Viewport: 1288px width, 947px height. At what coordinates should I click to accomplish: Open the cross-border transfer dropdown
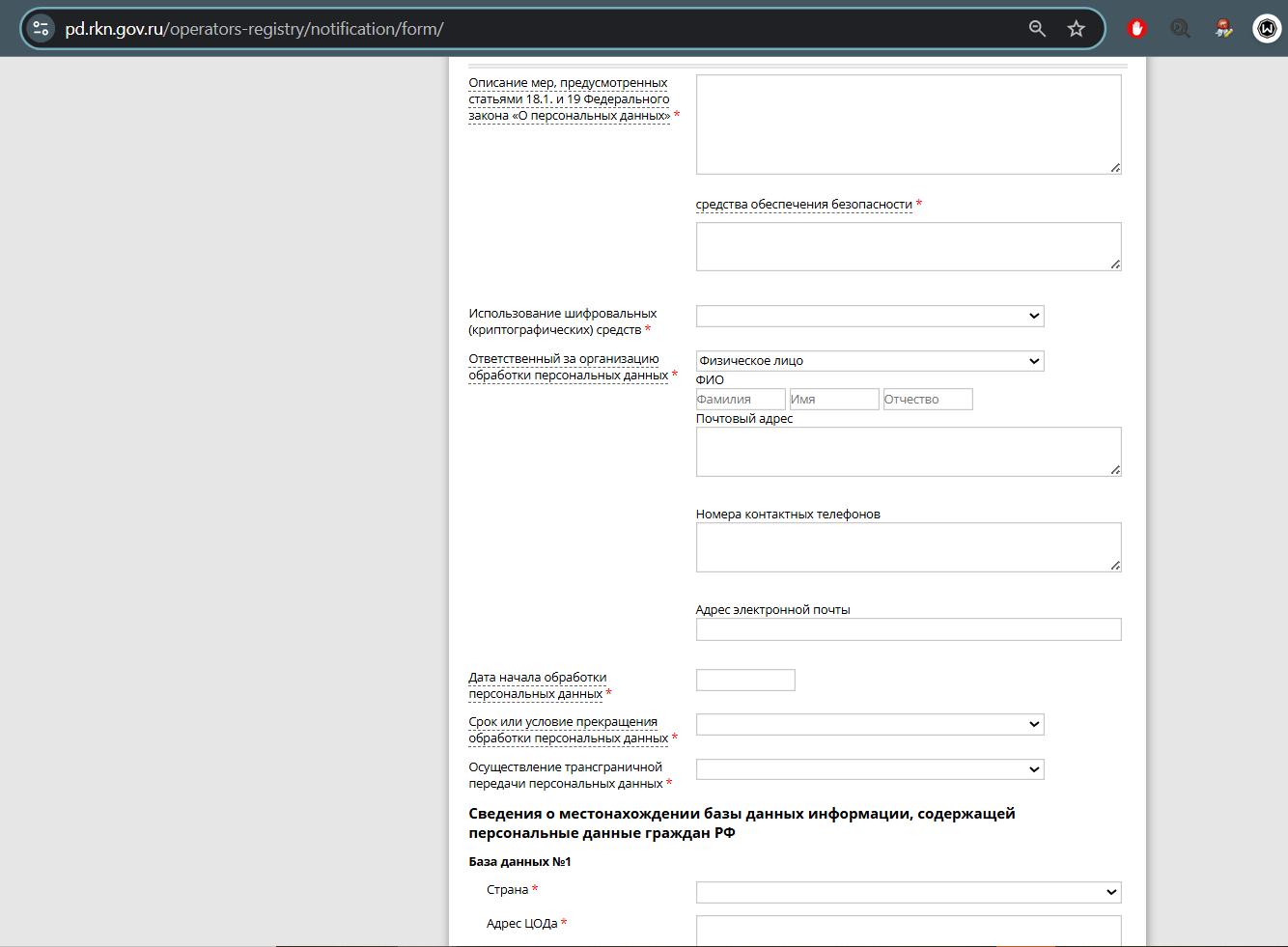coord(869,769)
